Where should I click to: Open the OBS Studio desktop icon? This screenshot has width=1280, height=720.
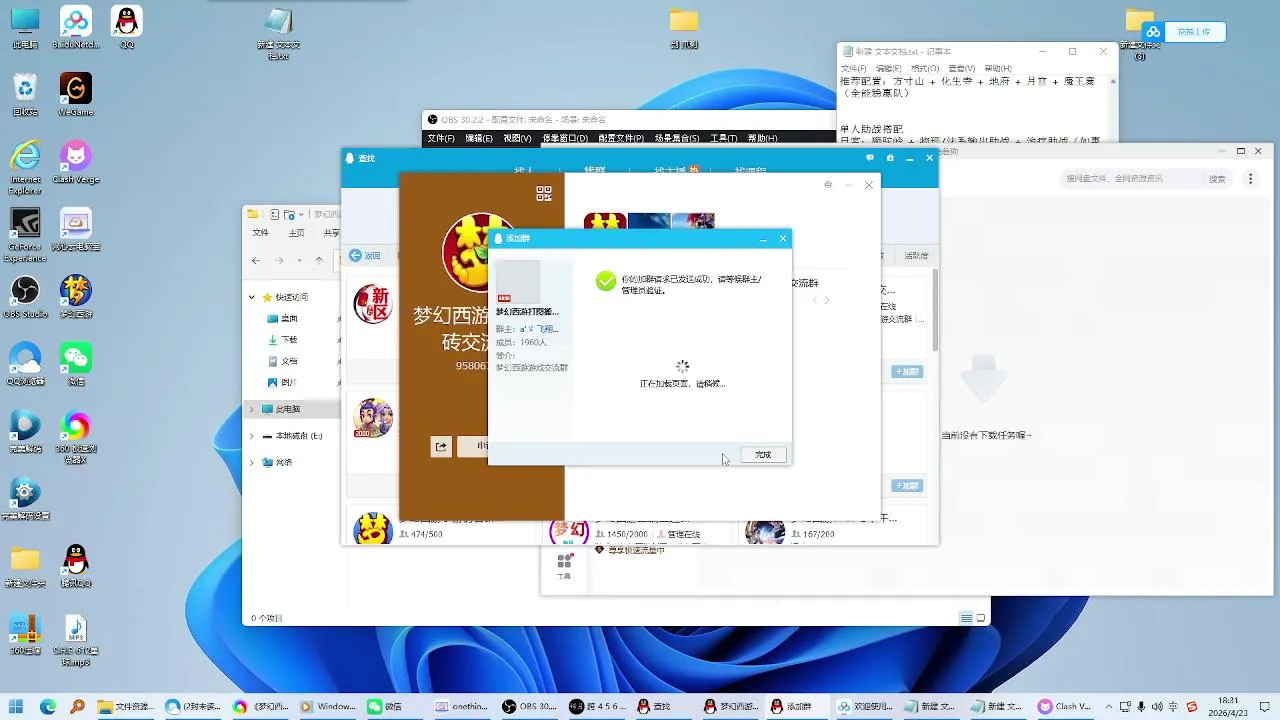pos(25,297)
